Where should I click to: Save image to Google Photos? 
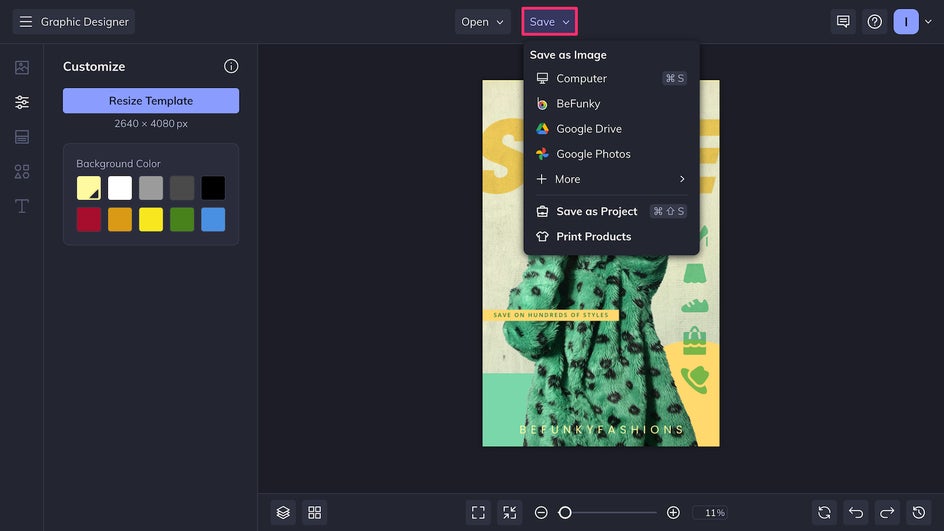(x=611, y=154)
